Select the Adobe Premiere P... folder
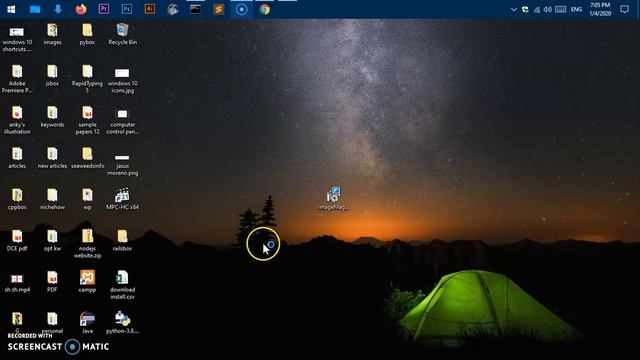The image size is (640, 360). pos(17,79)
